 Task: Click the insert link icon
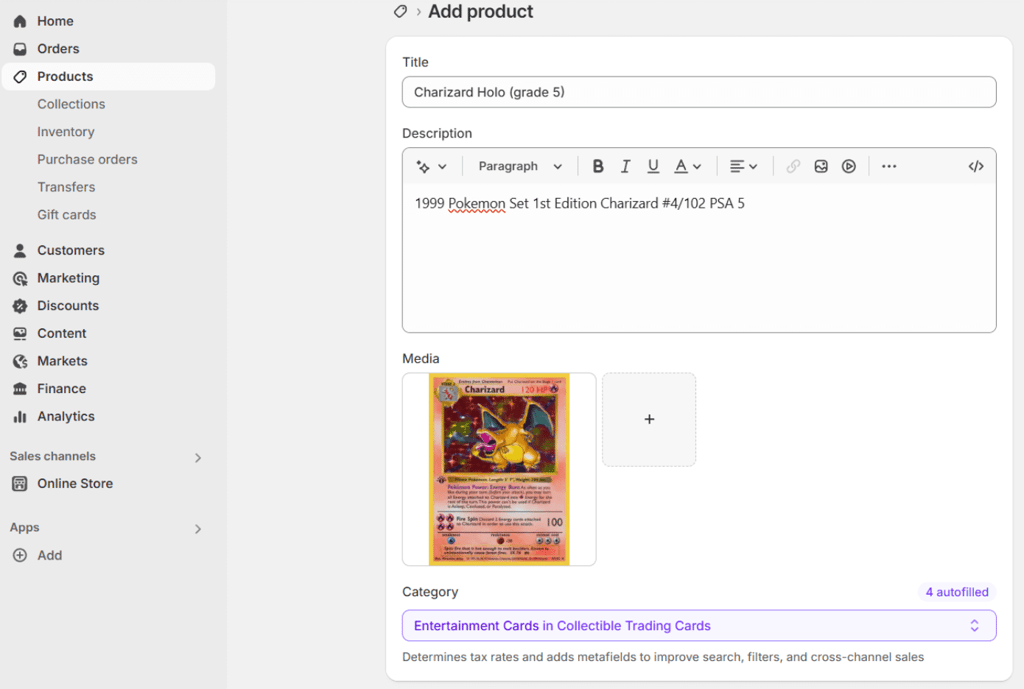point(793,167)
